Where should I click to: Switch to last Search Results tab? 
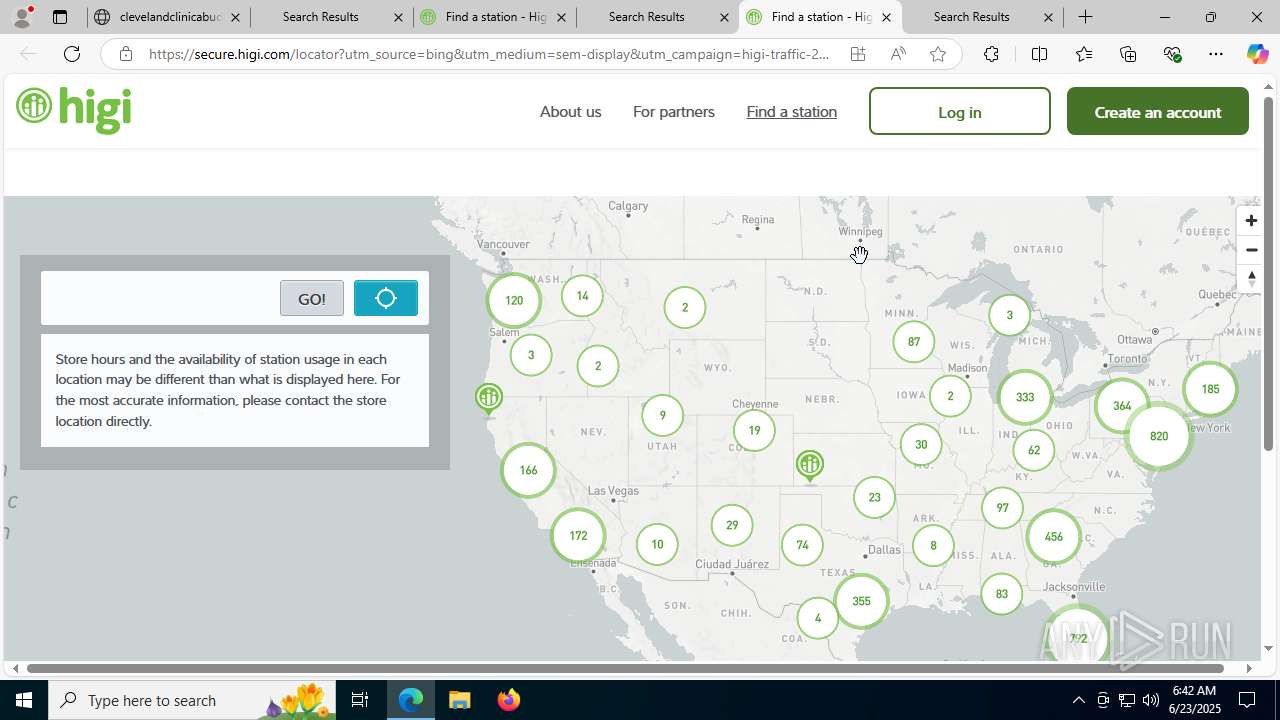(983, 17)
